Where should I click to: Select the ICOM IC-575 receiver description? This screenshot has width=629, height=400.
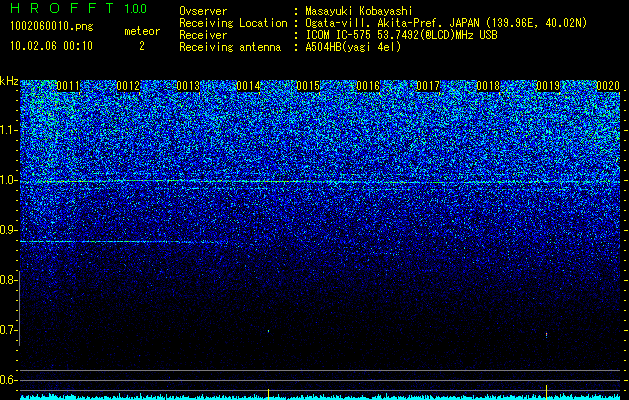pyautogui.click(x=401, y=35)
